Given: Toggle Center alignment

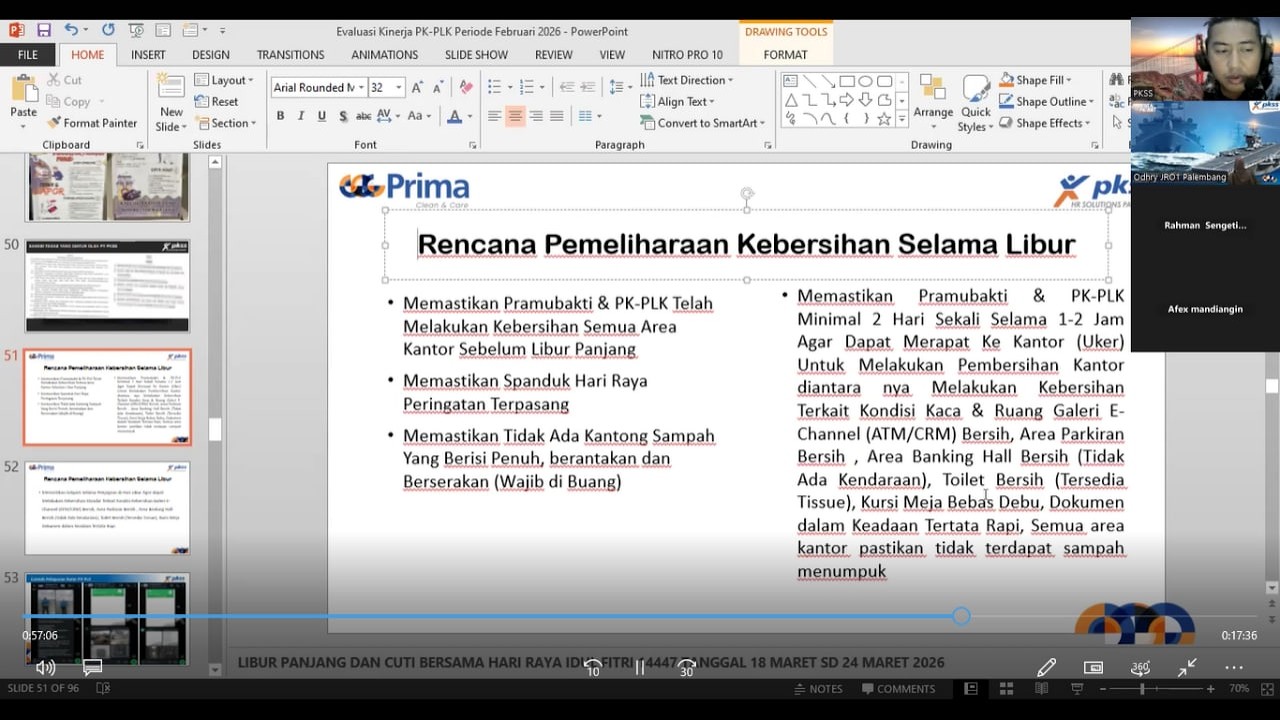Looking at the screenshot, I should 515,116.
